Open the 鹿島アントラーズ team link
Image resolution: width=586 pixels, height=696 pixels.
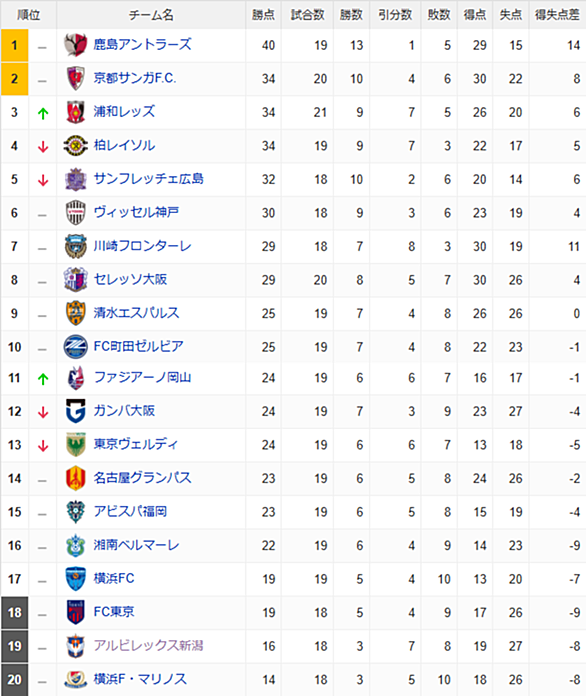point(143,44)
